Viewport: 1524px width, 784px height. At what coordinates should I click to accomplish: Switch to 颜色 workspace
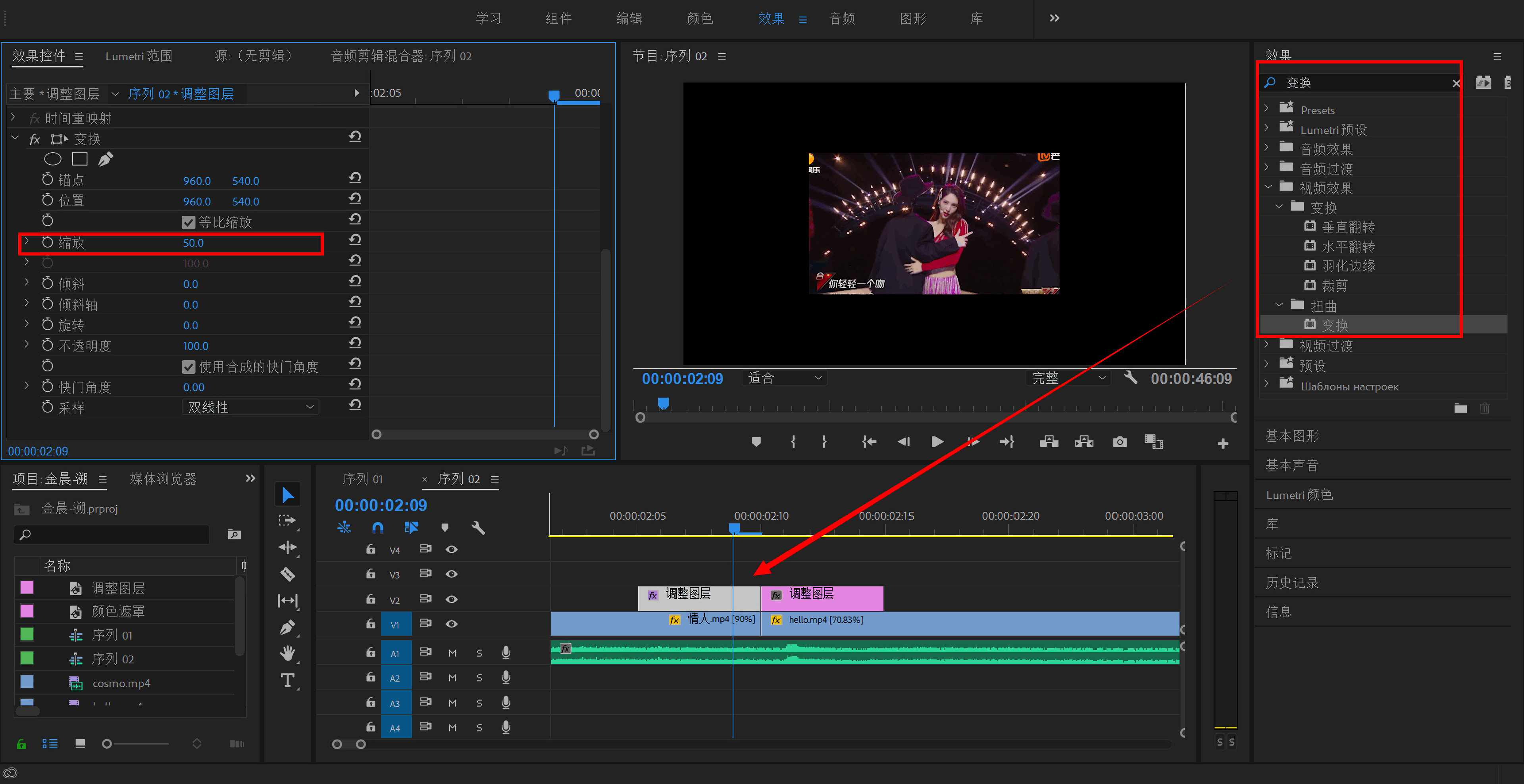(x=700, y=18)
